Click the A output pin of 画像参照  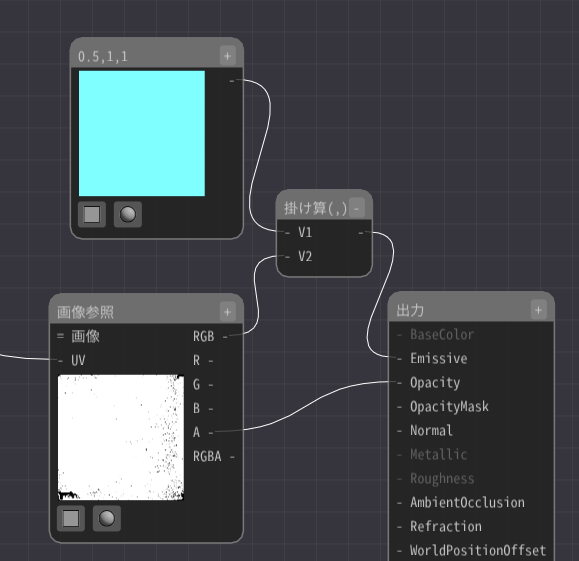(211, 432)
